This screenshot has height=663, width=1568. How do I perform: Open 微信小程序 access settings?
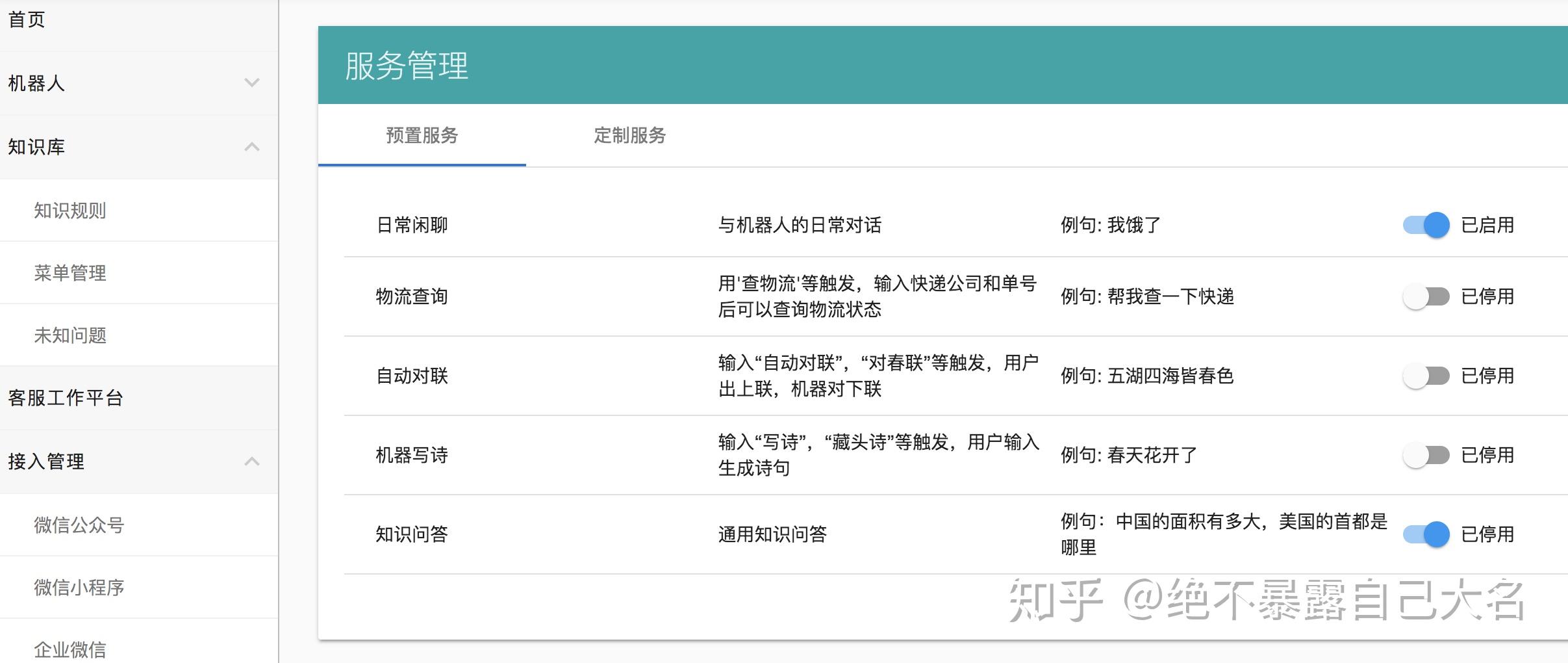coord(79,588)
